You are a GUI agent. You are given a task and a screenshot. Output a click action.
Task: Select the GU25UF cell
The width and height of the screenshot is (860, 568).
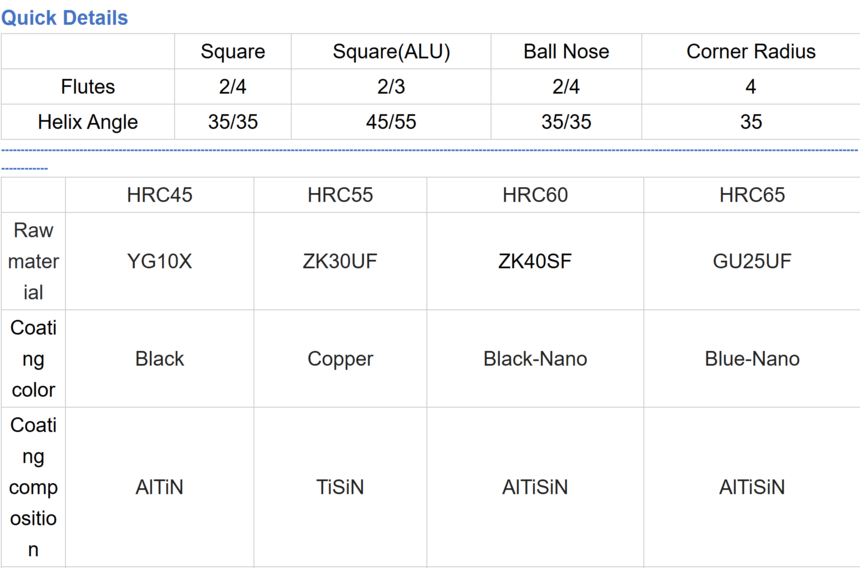coord(752,261)
